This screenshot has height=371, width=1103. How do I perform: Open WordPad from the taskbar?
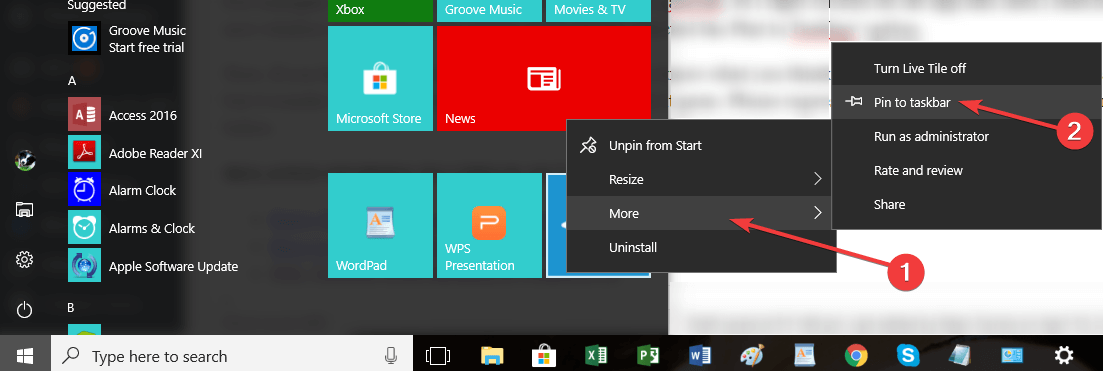[804, 356]
